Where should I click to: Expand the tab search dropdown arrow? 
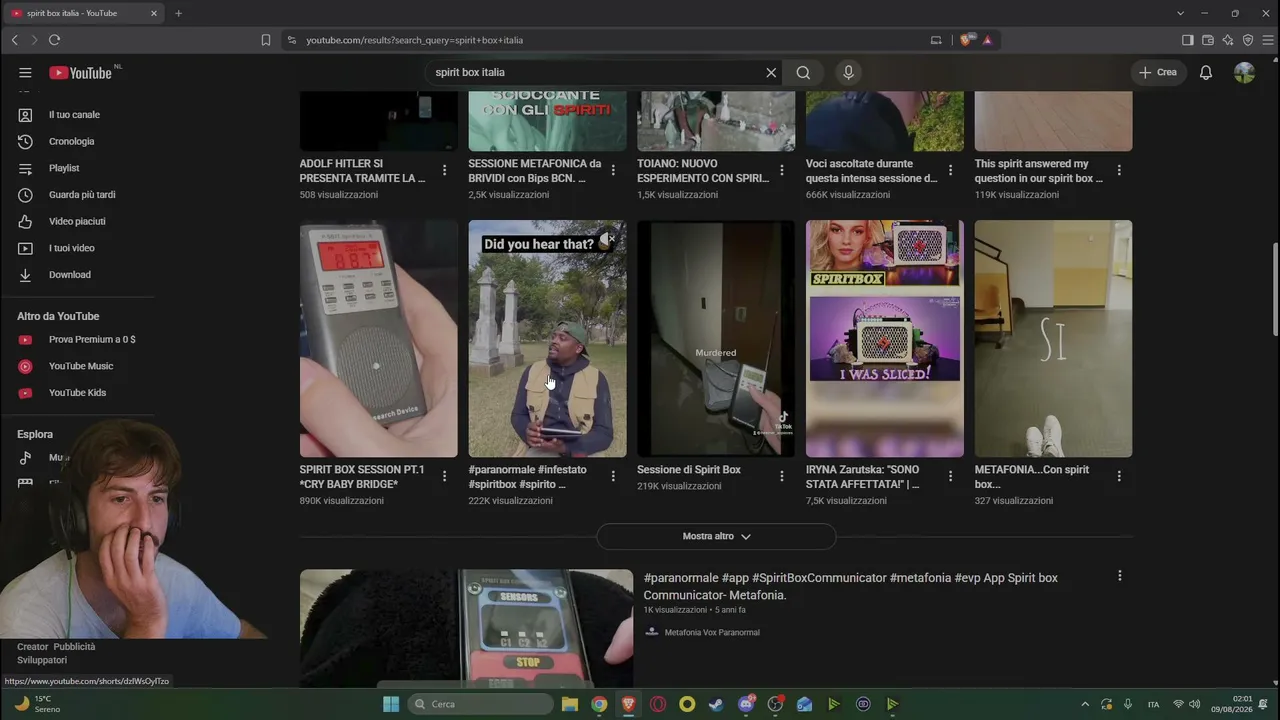[x=1180, y=13]
